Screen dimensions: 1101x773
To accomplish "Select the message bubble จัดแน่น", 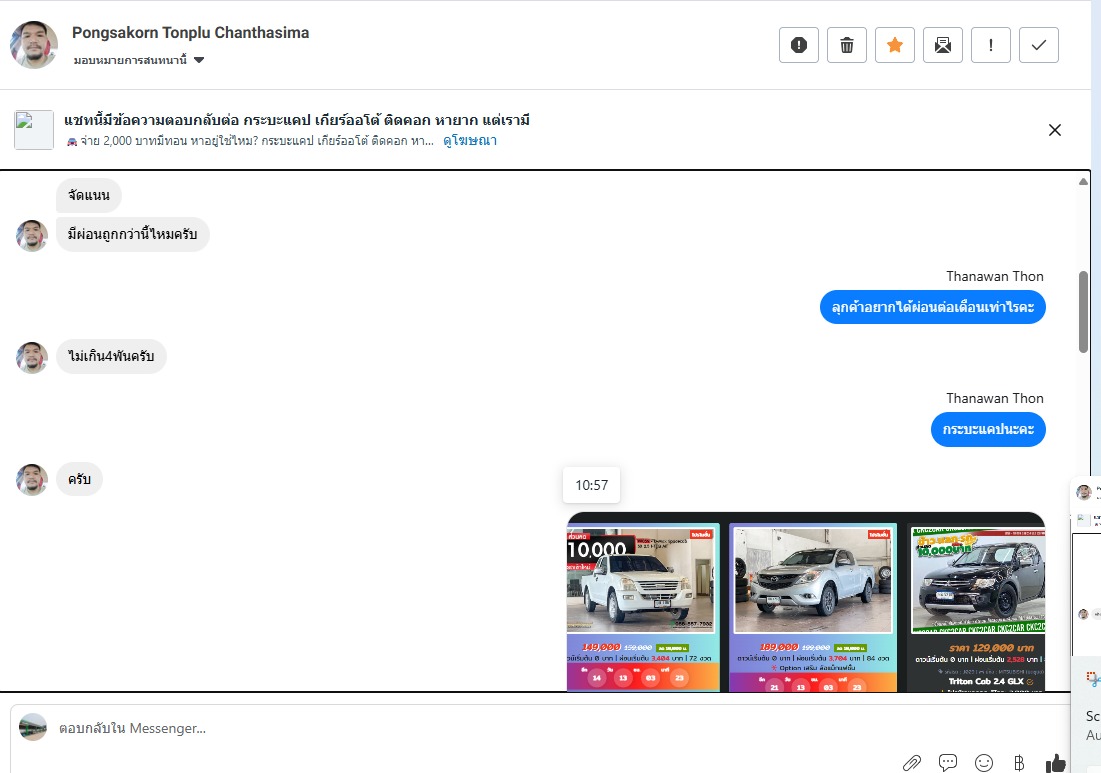I will tap(88, 195).
